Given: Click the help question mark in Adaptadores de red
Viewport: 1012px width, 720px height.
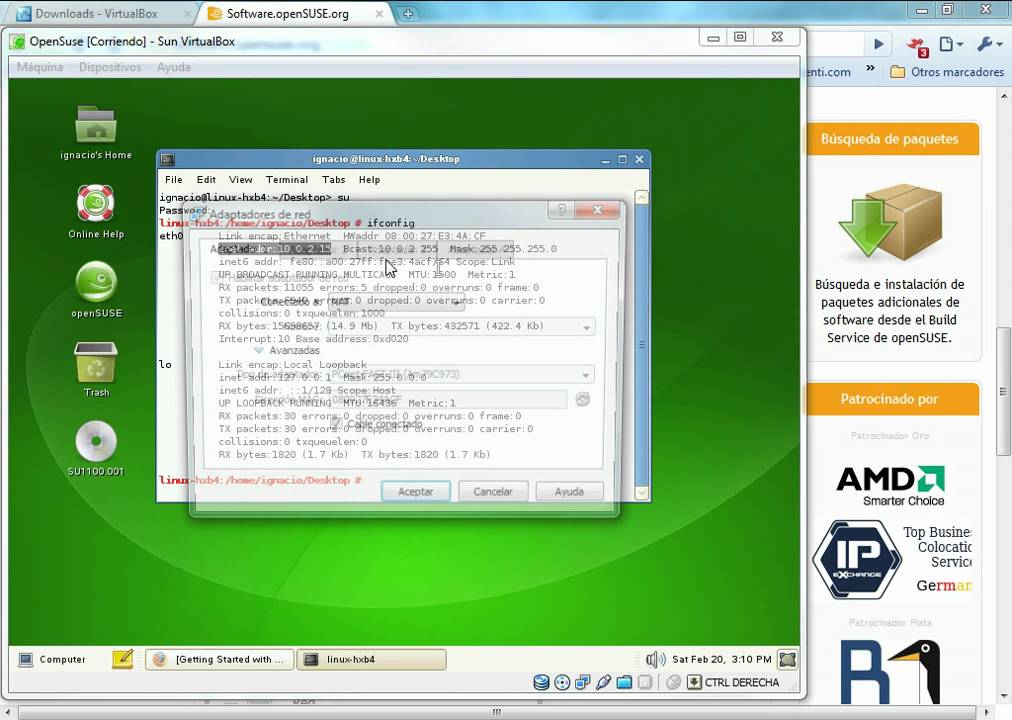Looking at the screenshot, I should (x=562, y=210).
